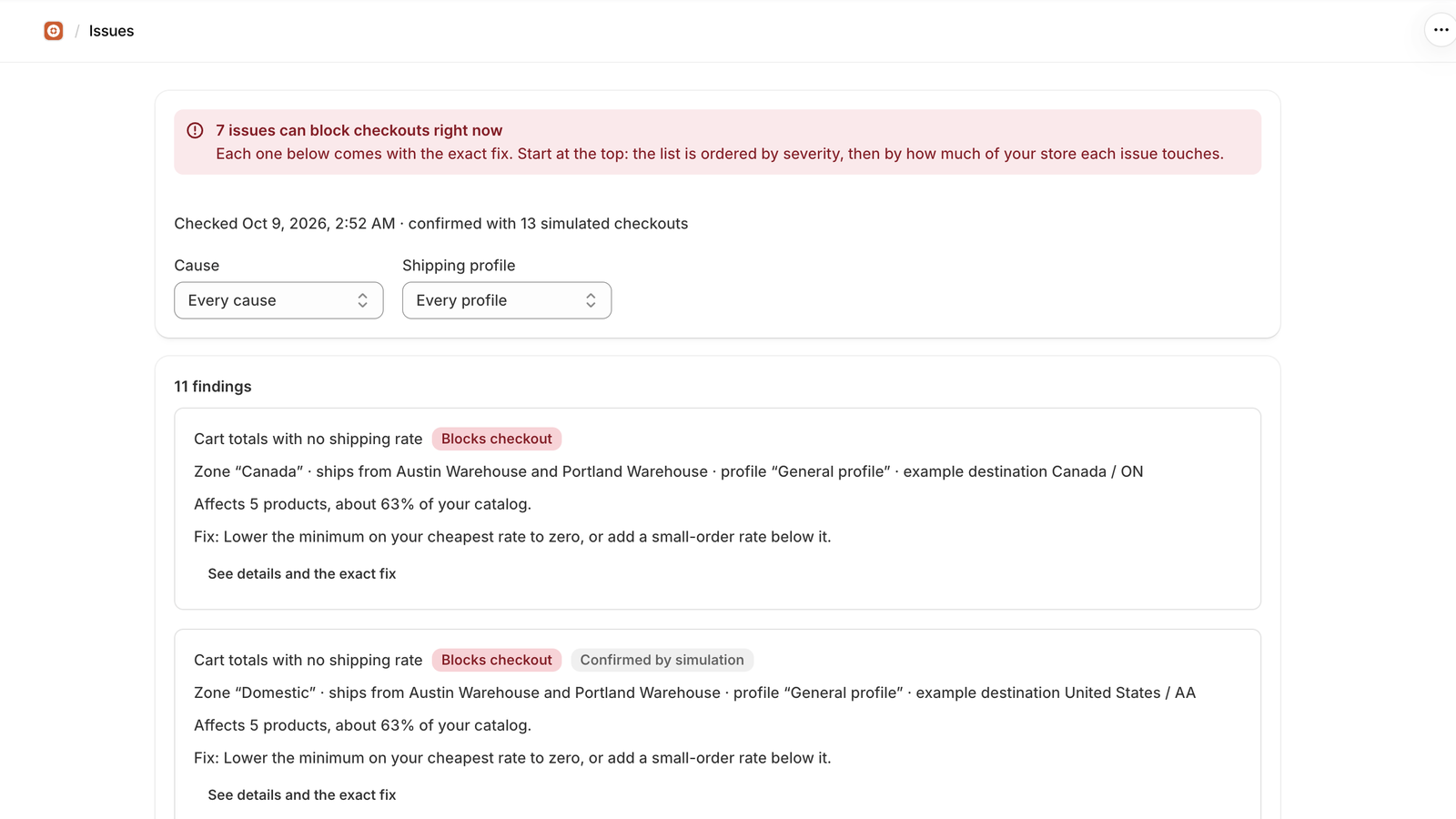The width and height of the screenshot is (1456, 819).
Task: Click the Shipping profile field label
Action: [459, 266]
